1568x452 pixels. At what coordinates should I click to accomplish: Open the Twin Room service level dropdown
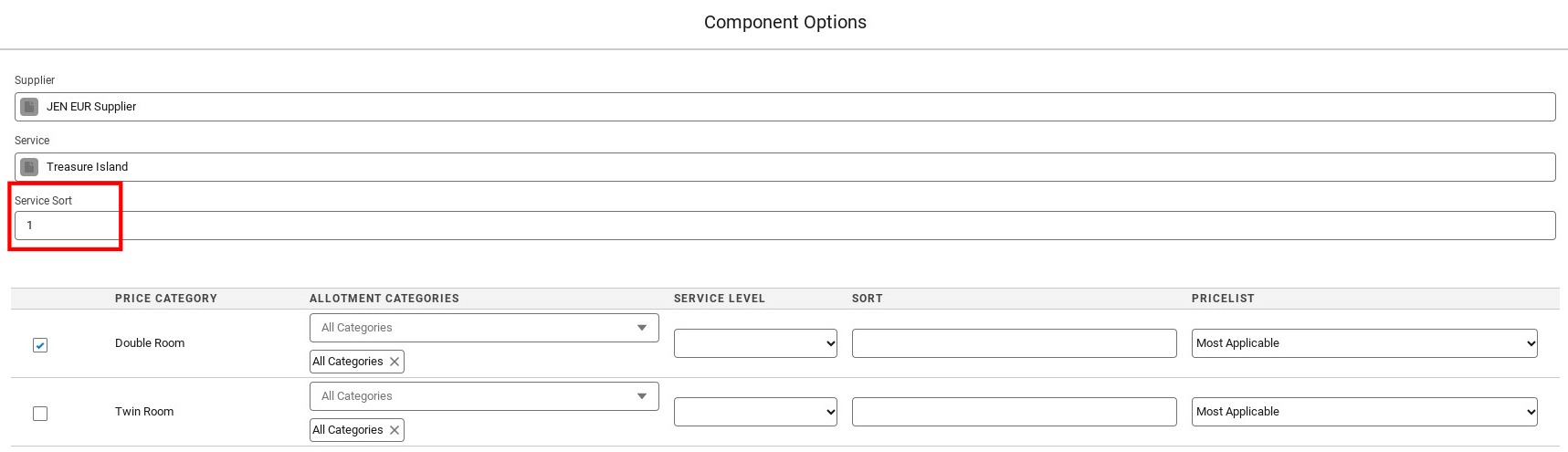tap(755, 412)
